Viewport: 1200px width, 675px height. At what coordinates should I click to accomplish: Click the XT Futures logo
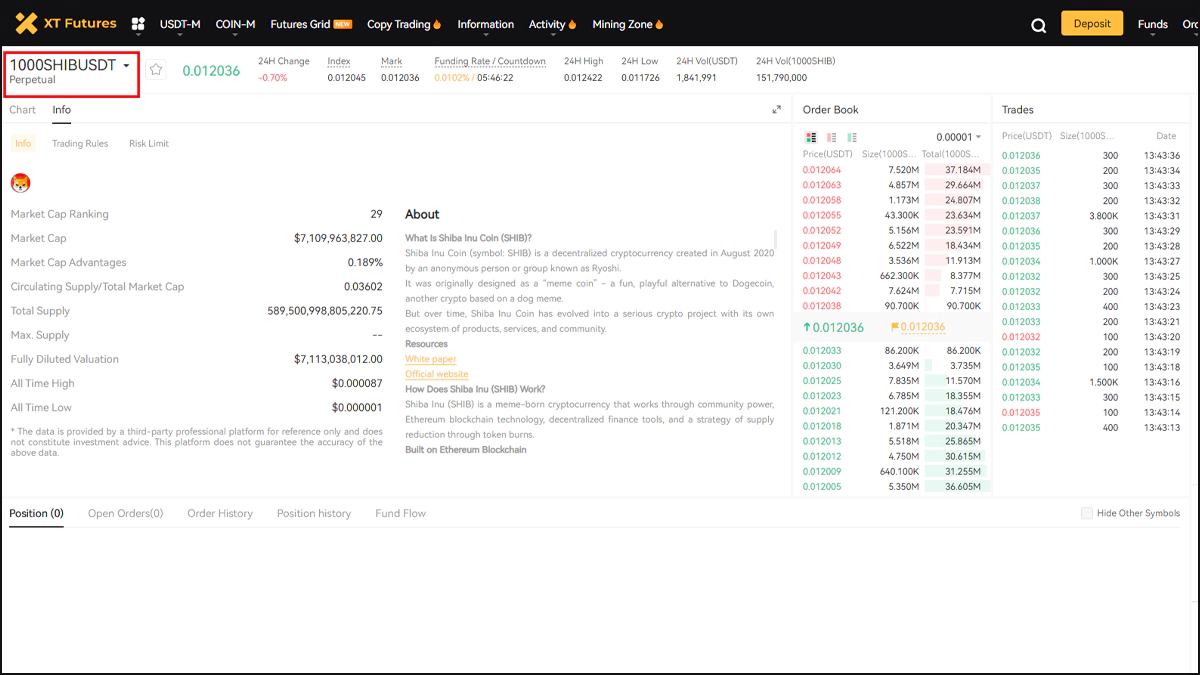66,23
